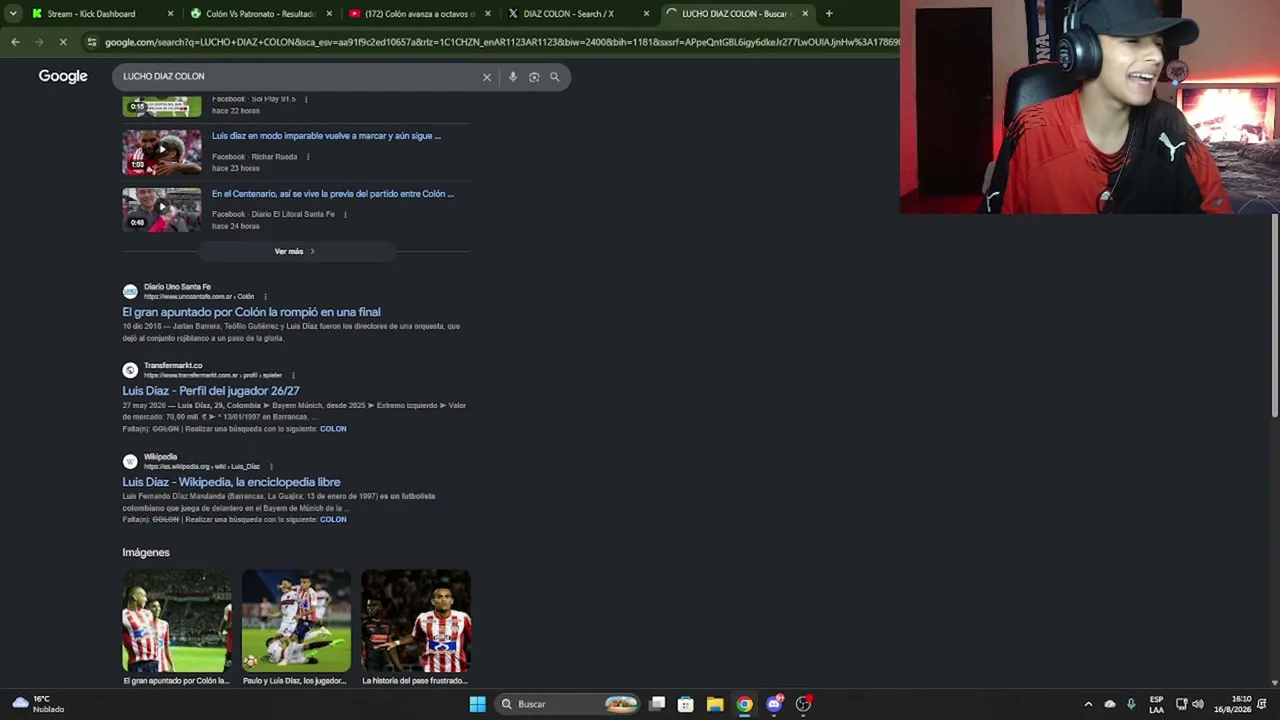Open Google Chrome from the taskbar

(x=745, y=704)
